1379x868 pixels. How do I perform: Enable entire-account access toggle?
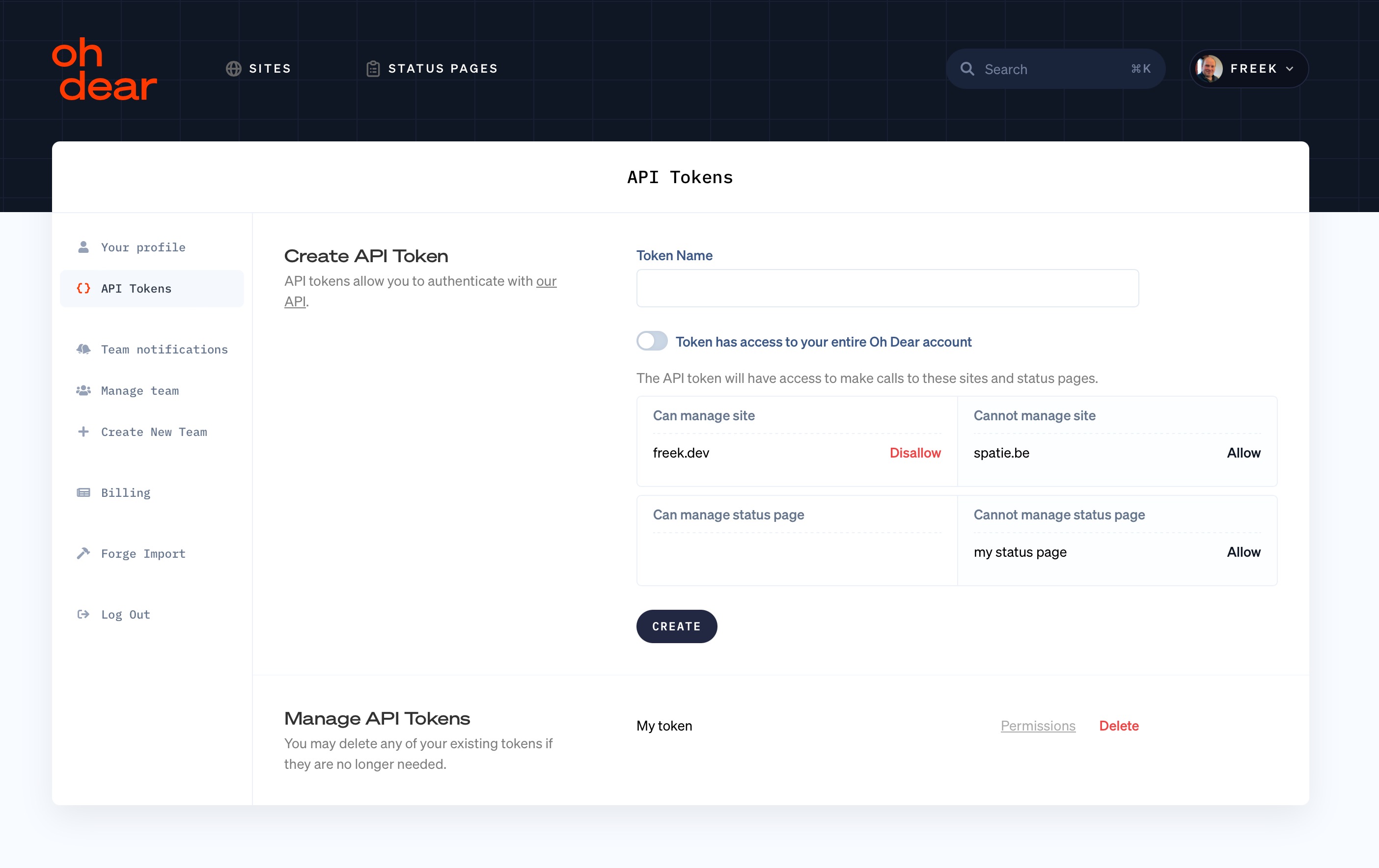[652, 341]
